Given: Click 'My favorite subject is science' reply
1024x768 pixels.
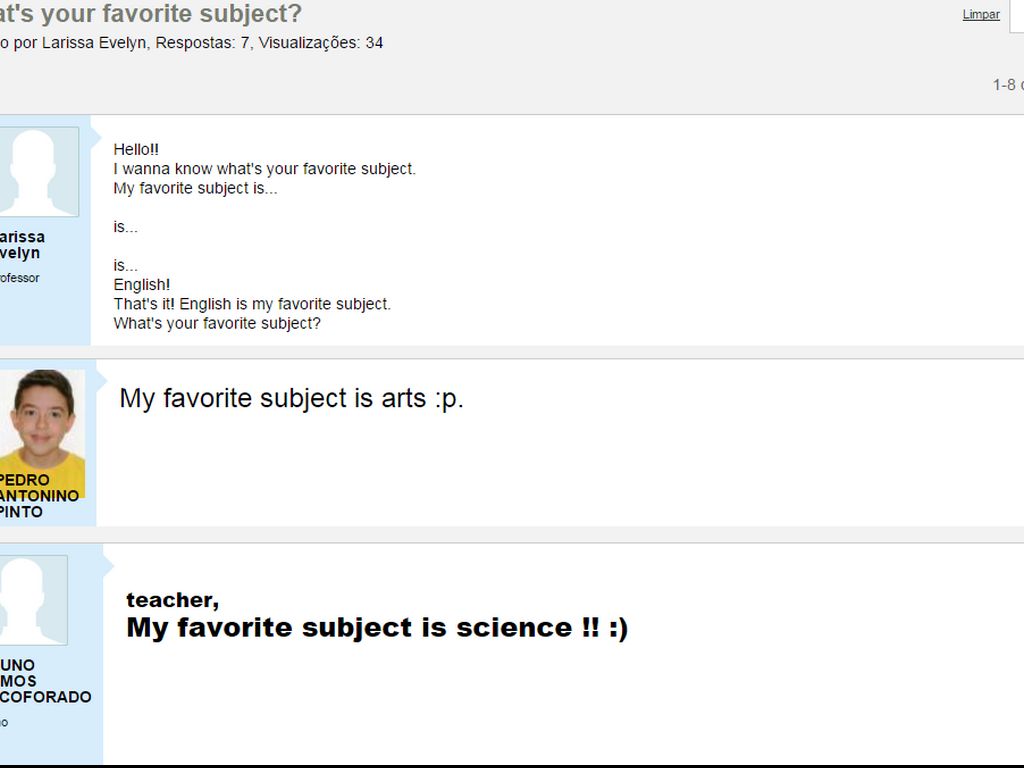Looking at the screenshot, I should (376, 628).
